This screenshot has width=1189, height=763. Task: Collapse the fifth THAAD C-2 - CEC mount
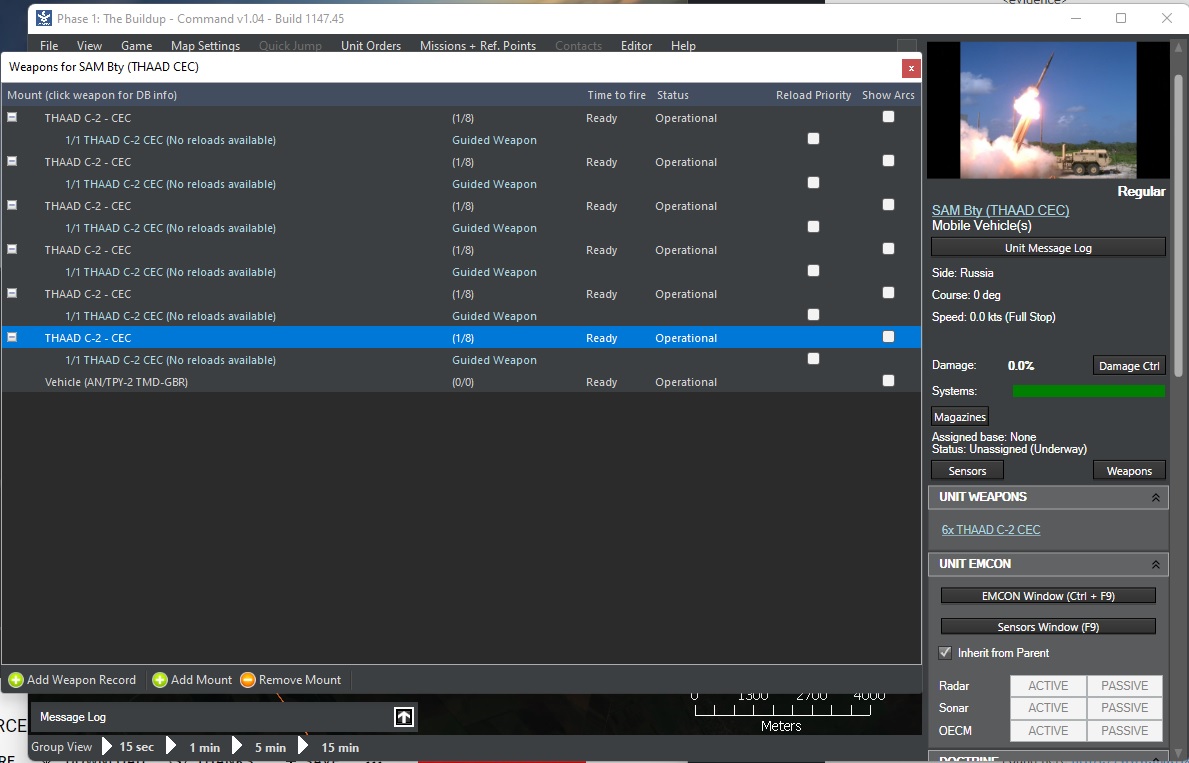(12, 294)
